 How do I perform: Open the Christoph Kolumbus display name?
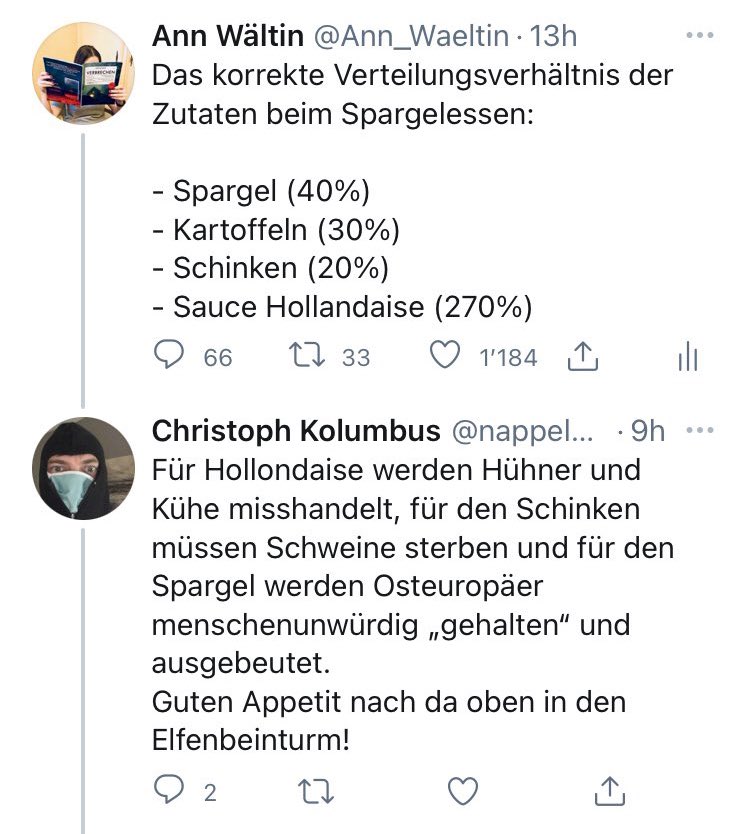[296, 431]
